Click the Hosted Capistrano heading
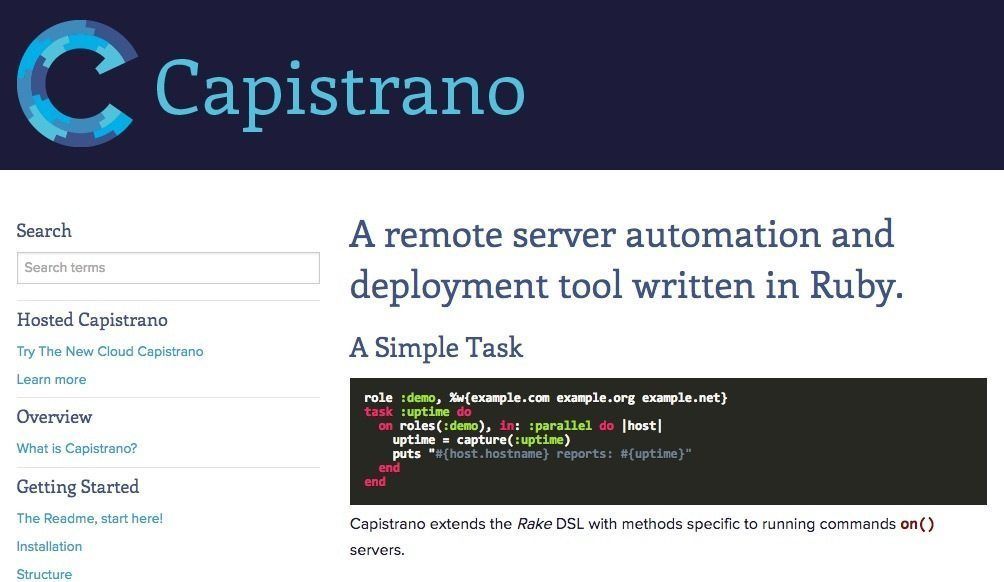 pyautogui.click(x=92, y=320)
